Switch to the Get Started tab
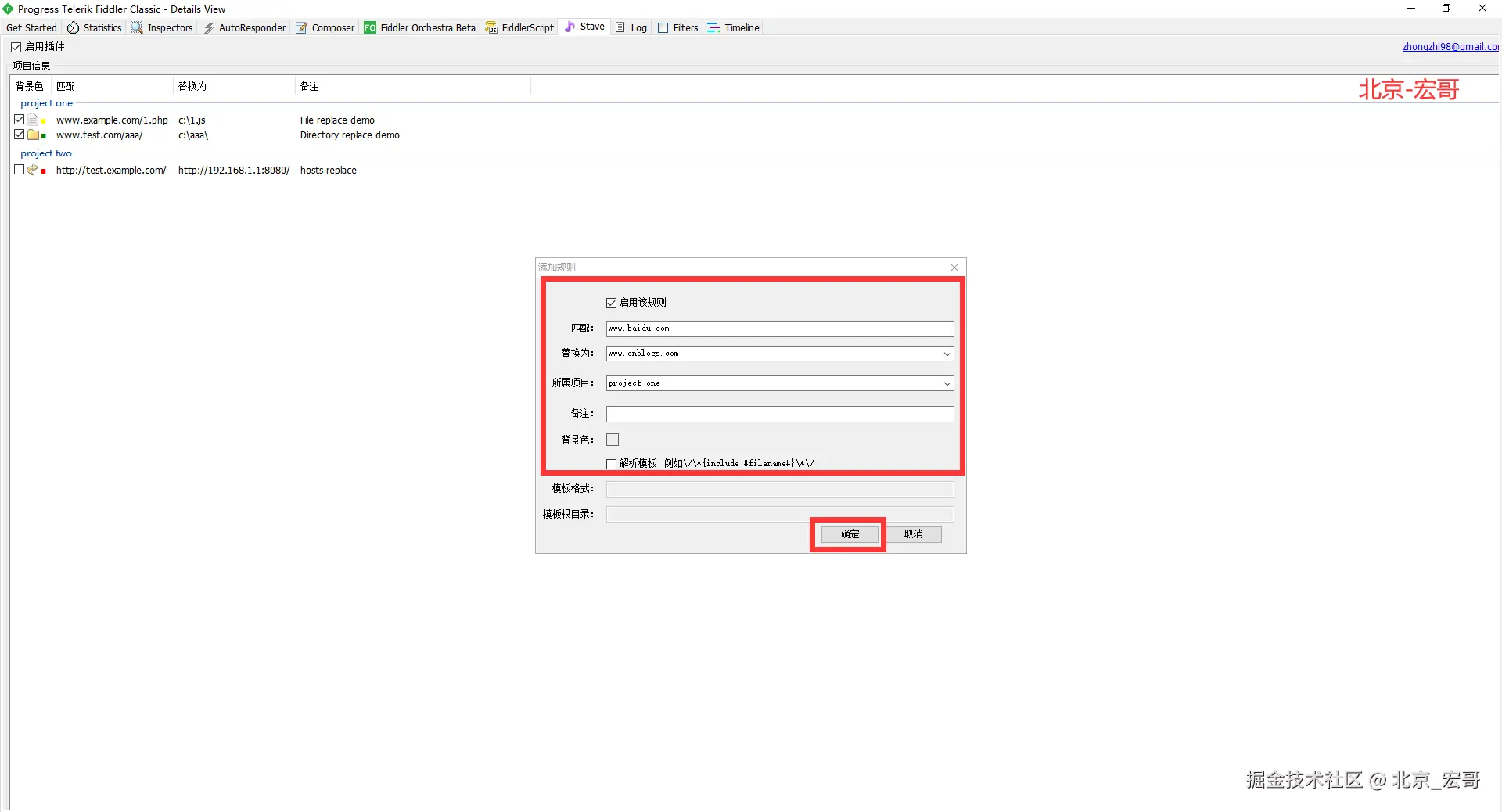 [x=31, y=27]
